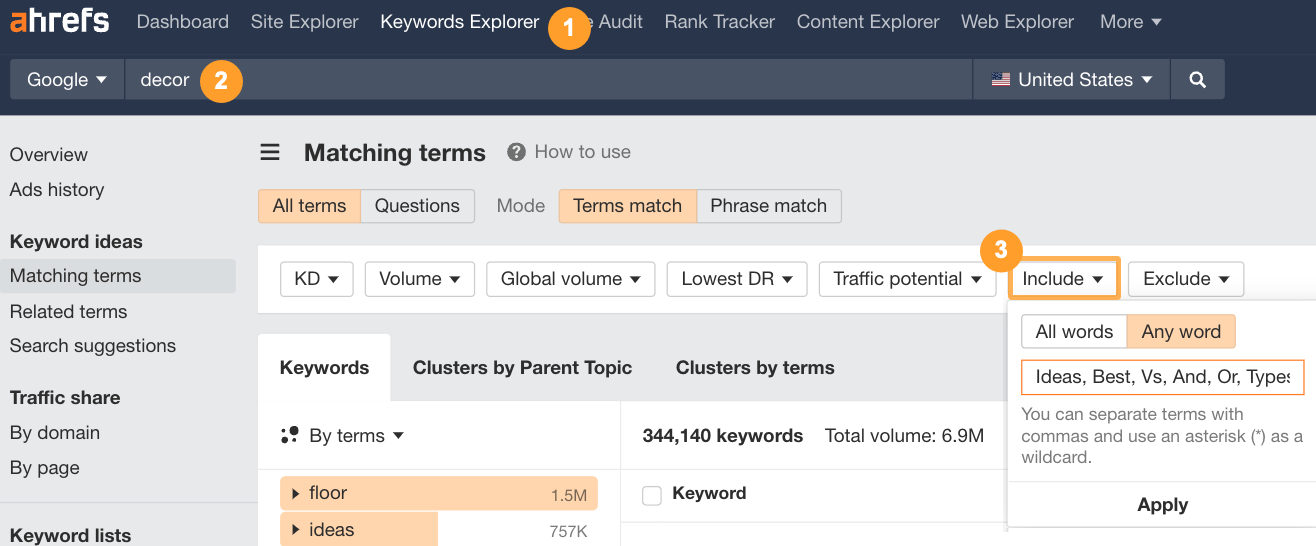
Task: Switch mode to Phrase match
Action: [x=768, y=206]
